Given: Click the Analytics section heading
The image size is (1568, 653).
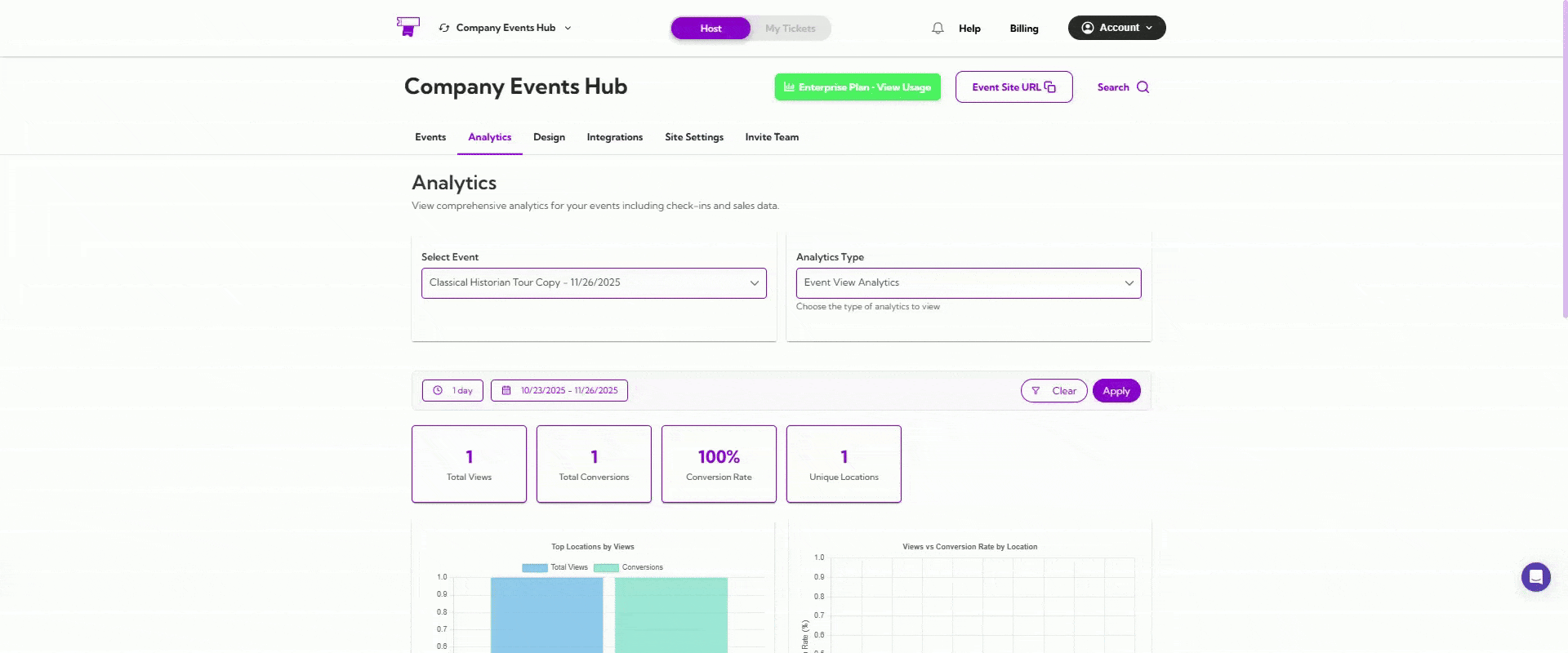Looking at the screenshot, I should point(454,183).
